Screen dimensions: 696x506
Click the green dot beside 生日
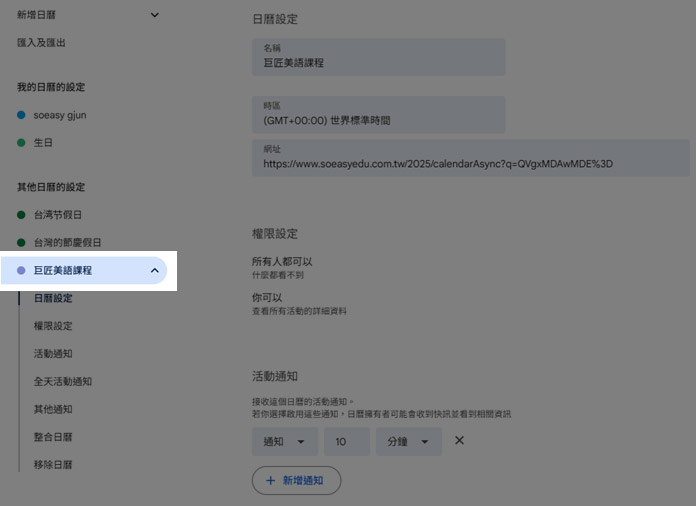(x=21, y=143)
